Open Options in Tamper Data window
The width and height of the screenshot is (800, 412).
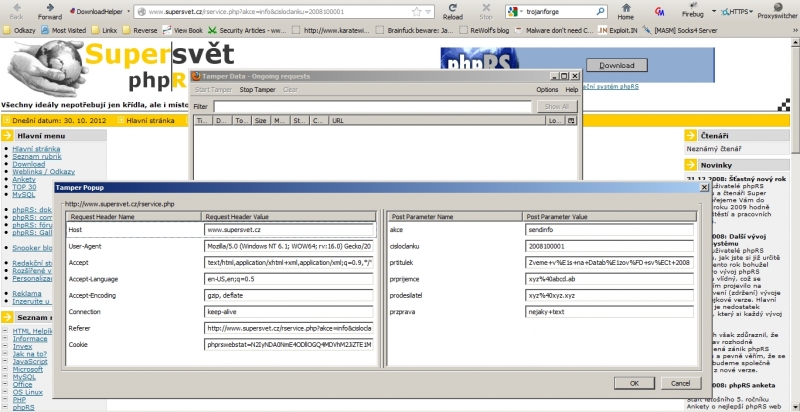547,90
